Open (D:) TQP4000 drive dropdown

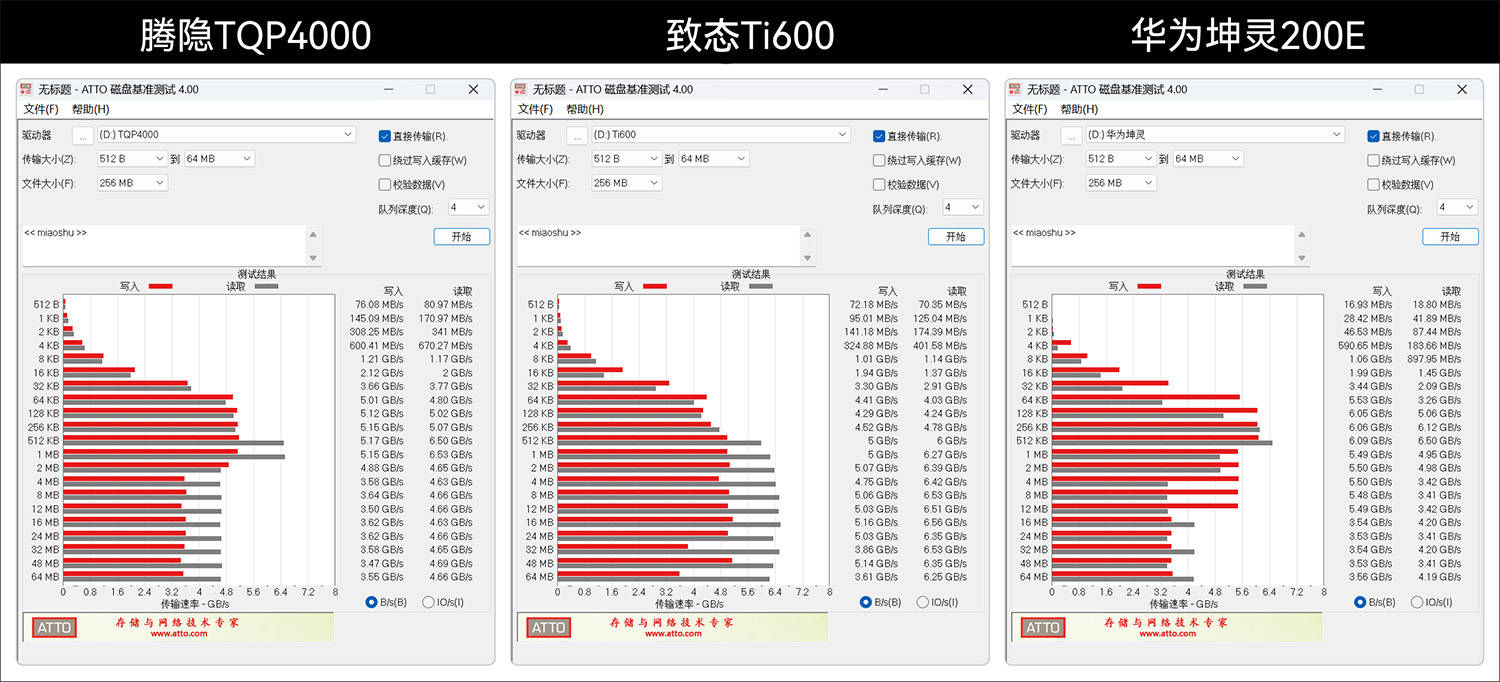pyautogui.click(x=226, y=134)
